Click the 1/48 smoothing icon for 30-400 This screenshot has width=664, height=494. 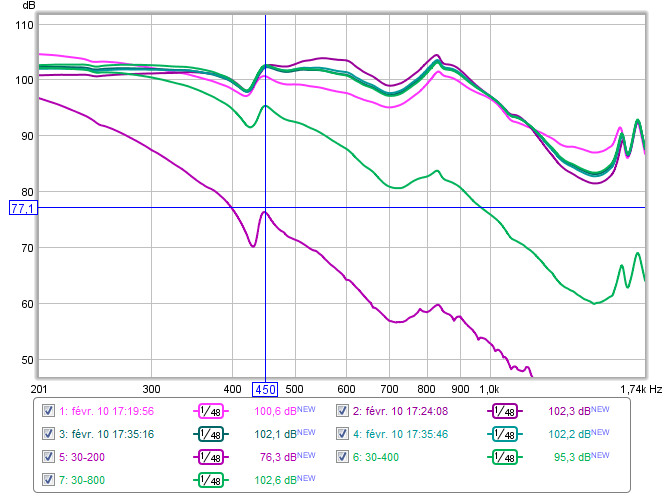pyautogui.click(x=507, y=456)
